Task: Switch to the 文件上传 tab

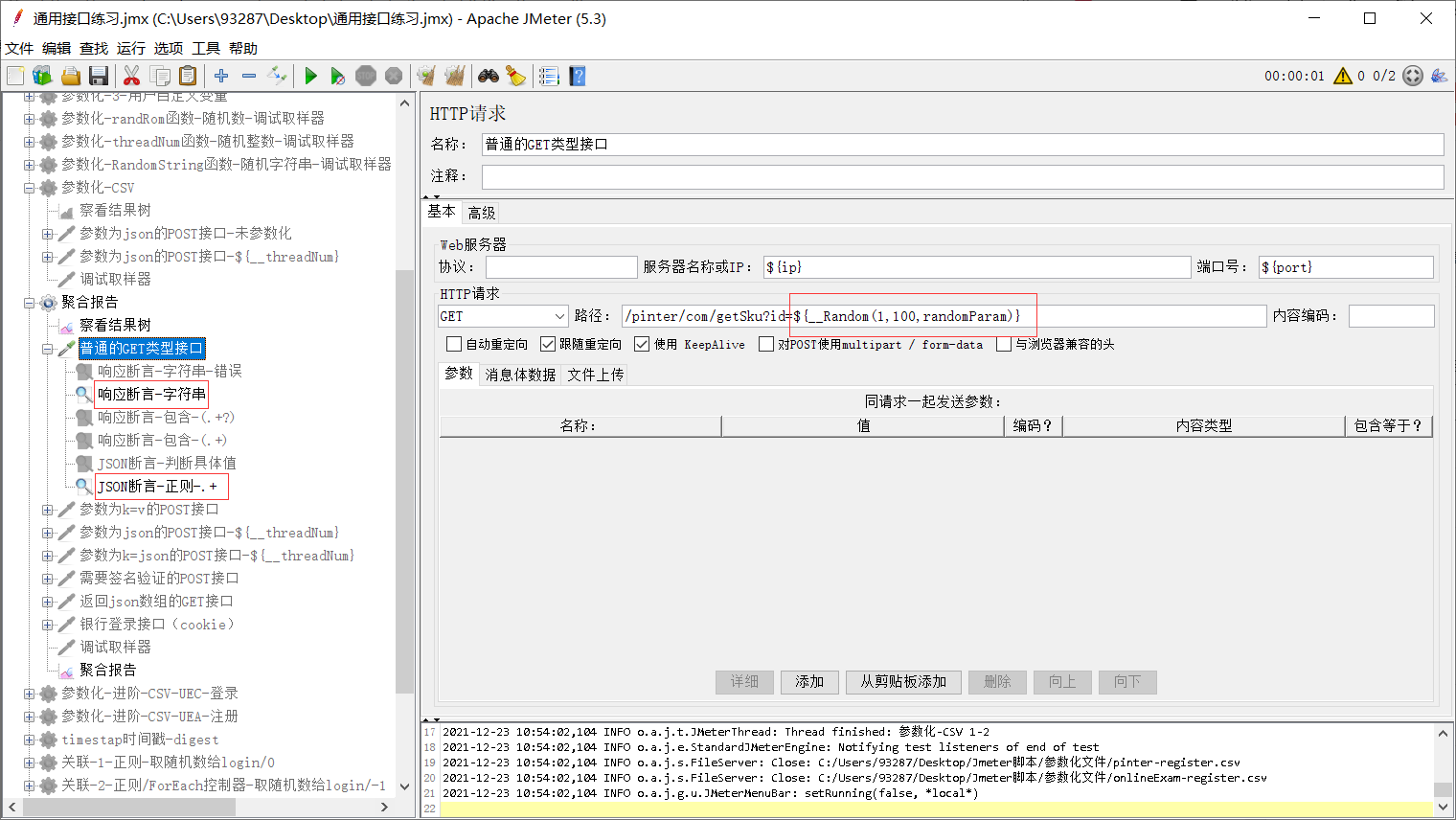Action: point(596,375)
